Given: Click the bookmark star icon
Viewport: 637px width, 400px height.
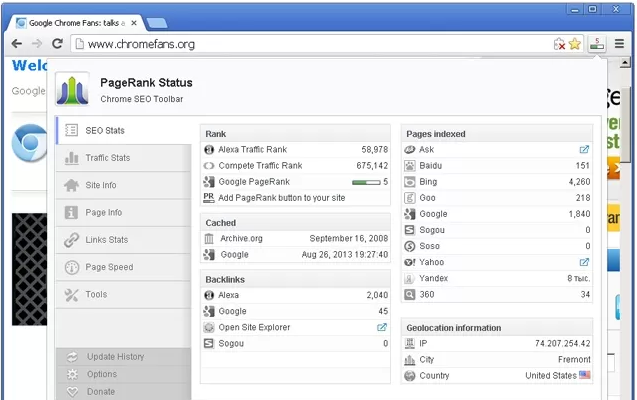Looking at the screenshot, I should coord(574,43).
